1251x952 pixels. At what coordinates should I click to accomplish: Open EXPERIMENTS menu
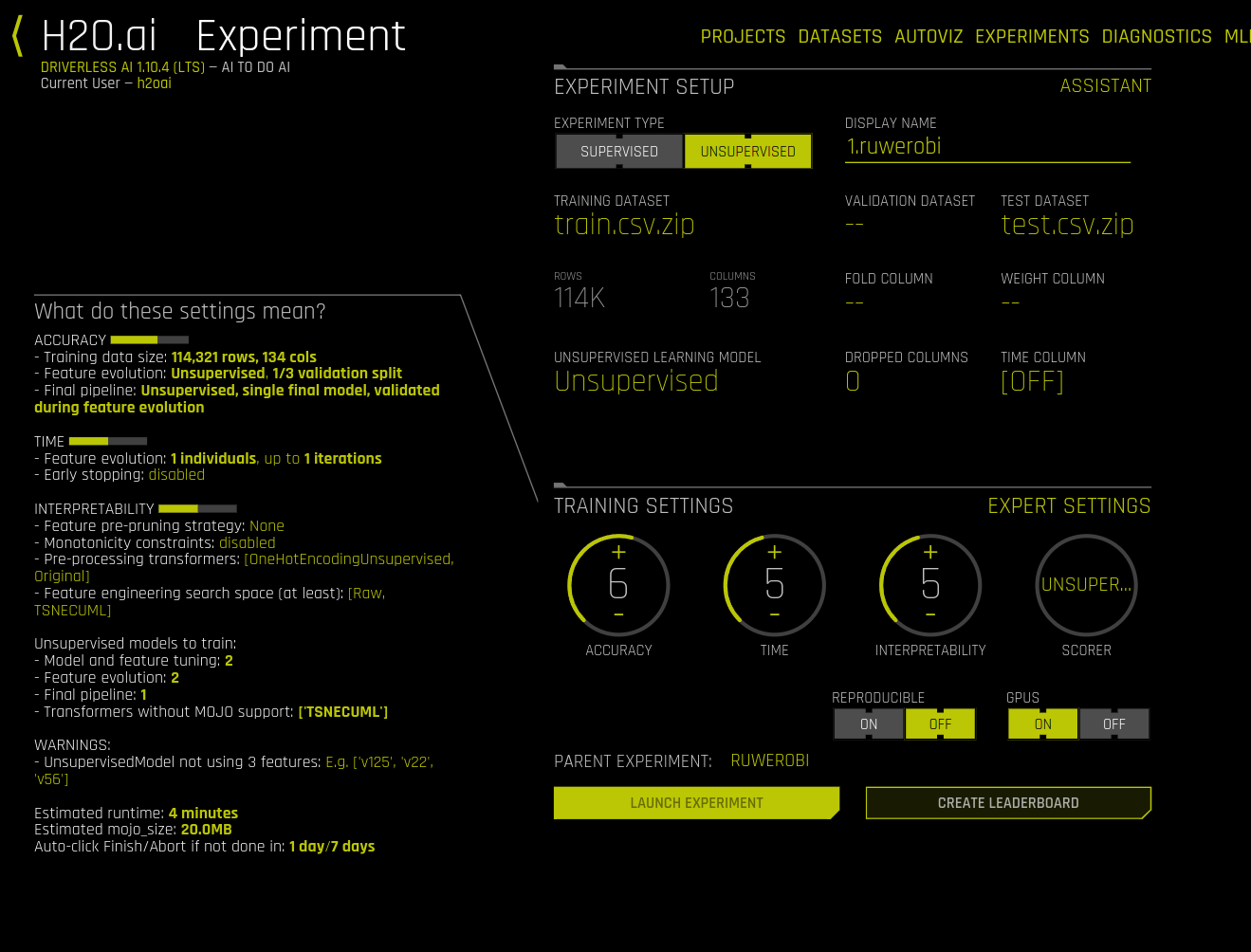1032,37
